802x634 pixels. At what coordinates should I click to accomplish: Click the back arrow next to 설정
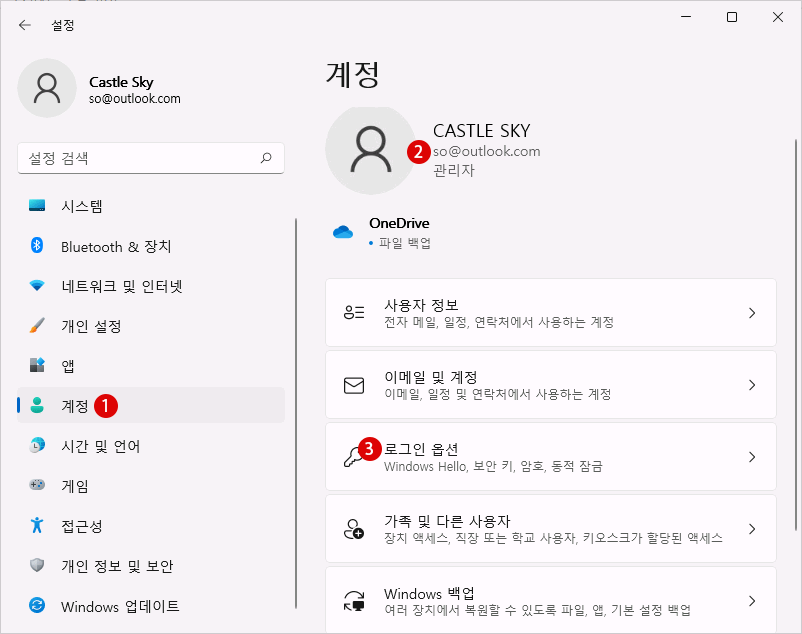tap(25, 25)
